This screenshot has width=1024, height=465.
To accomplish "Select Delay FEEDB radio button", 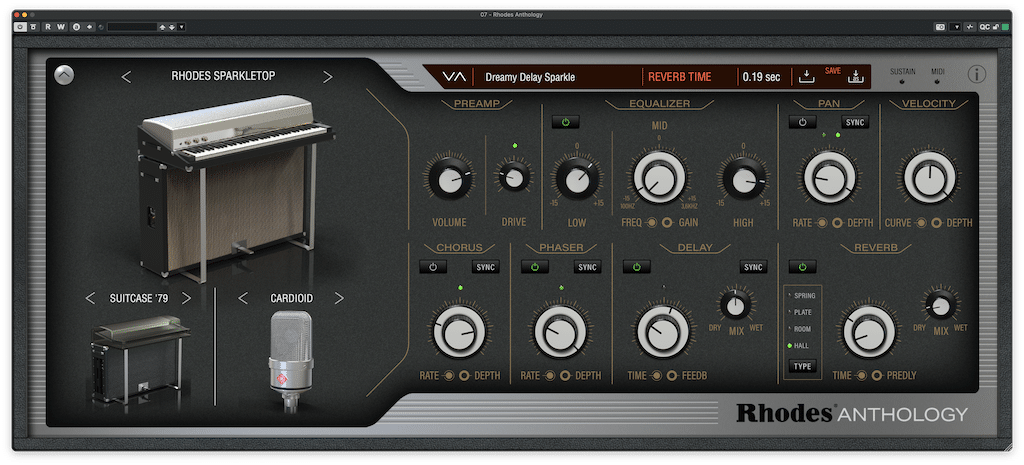I will click(x=672, y=376).
